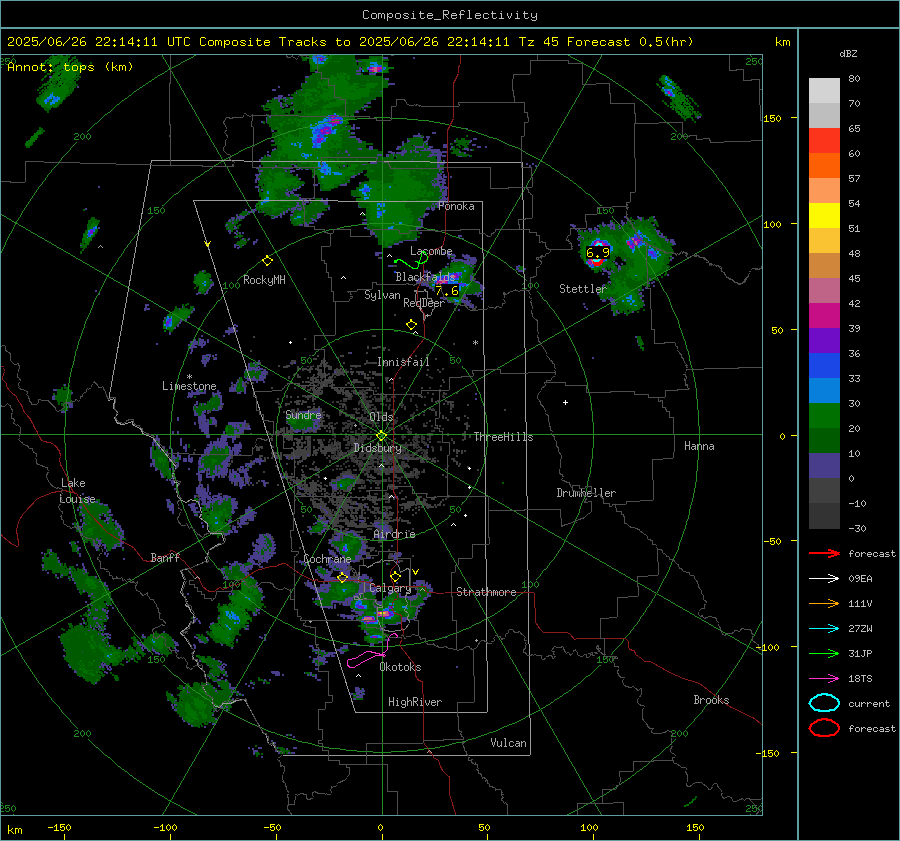Click the Lake Louise label

(77, 491)
